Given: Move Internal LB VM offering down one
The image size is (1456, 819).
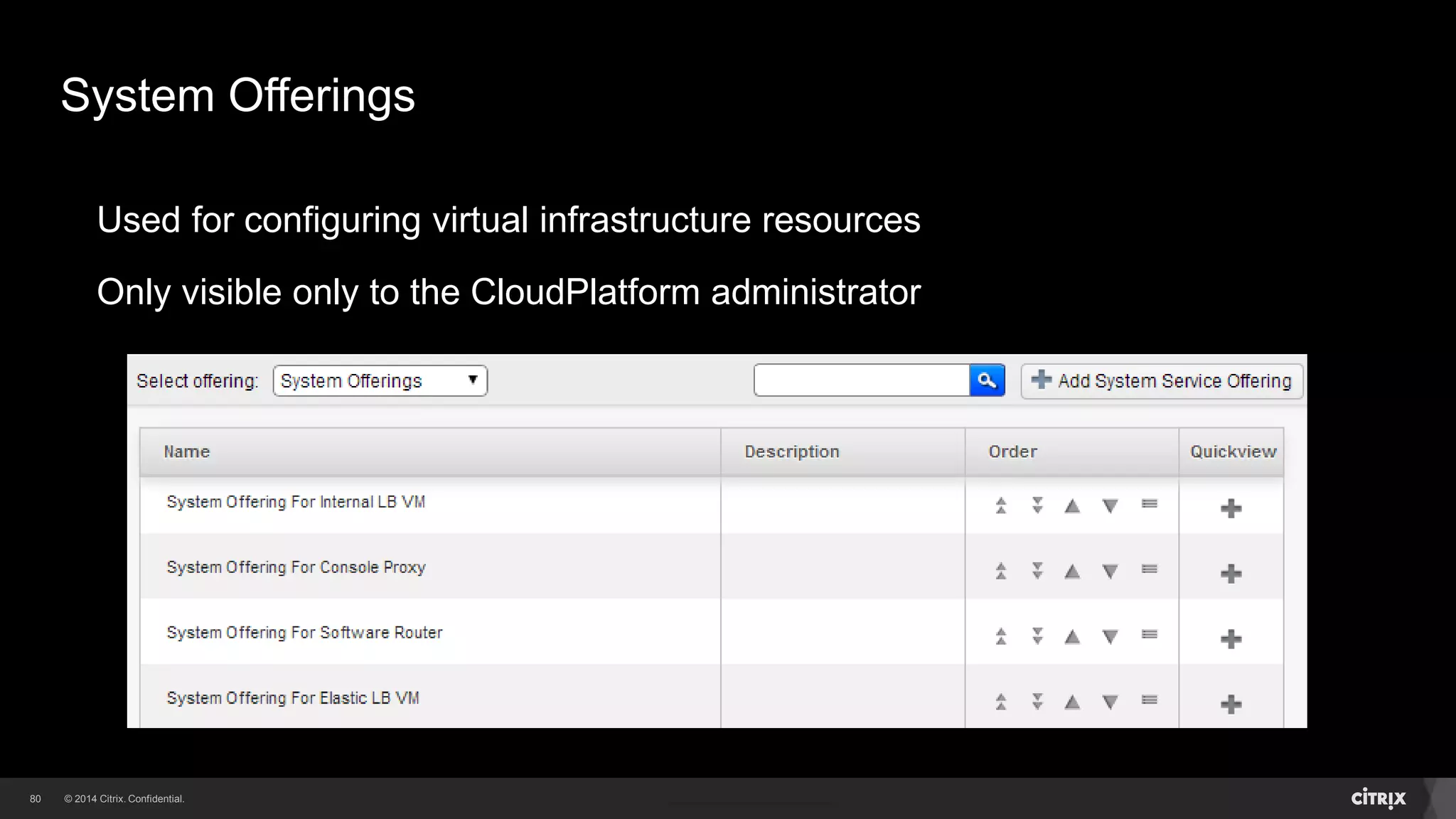Looking at the screenshot, I should pos(1110,506).
